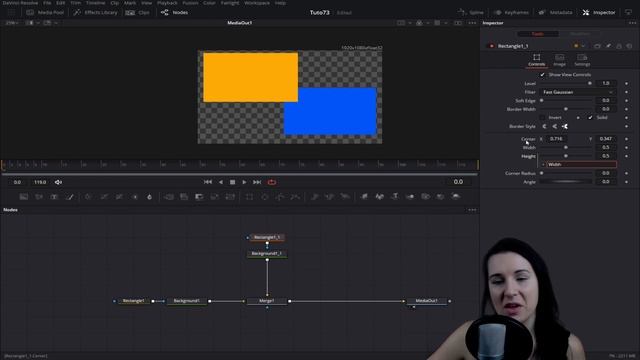Click the Level slider
The width and height of the screenshot is (640, 360).
566,83
